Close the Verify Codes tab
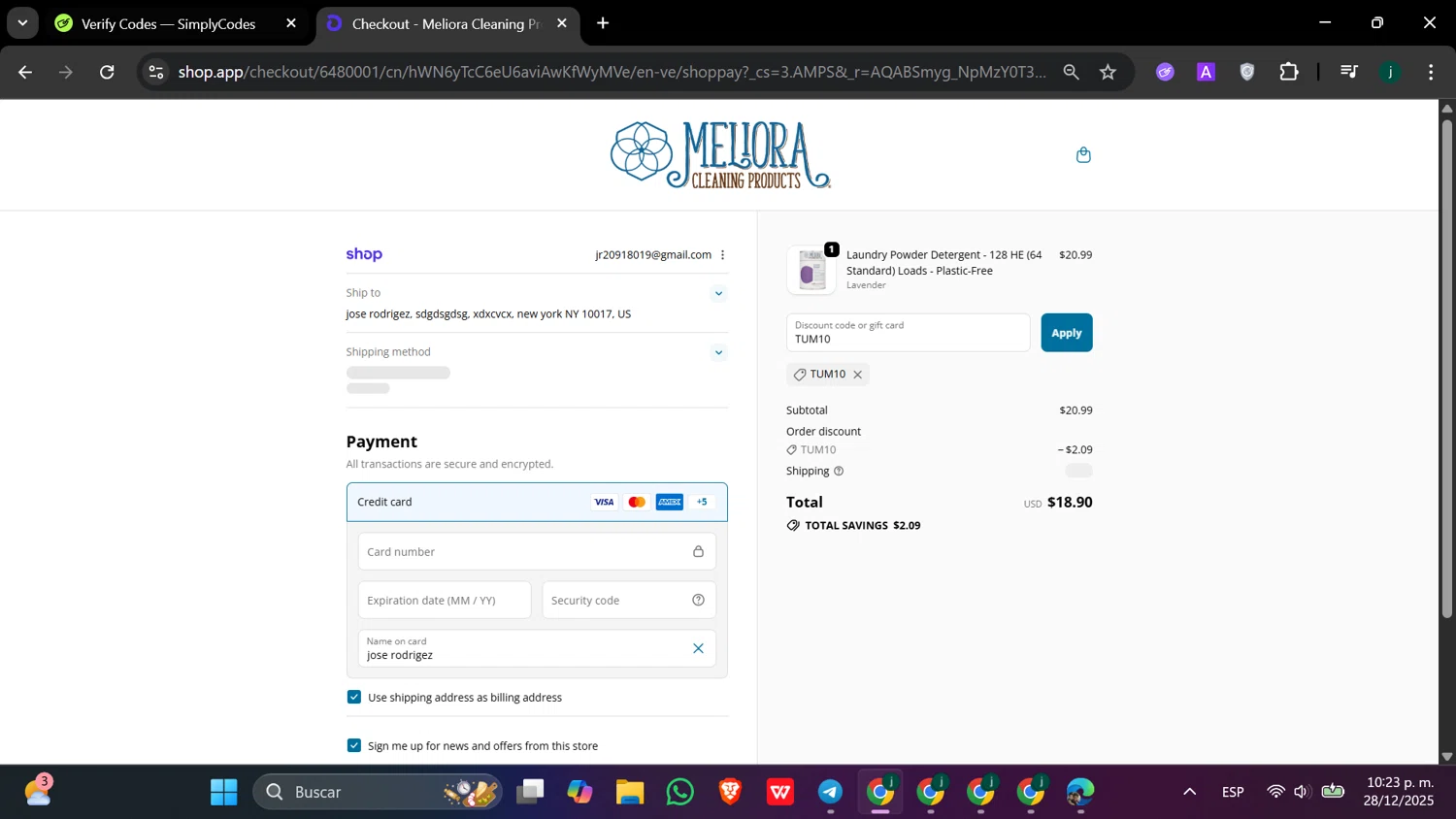The width and height of the screenshot is (1456, 819). click(x=291, y=23)
